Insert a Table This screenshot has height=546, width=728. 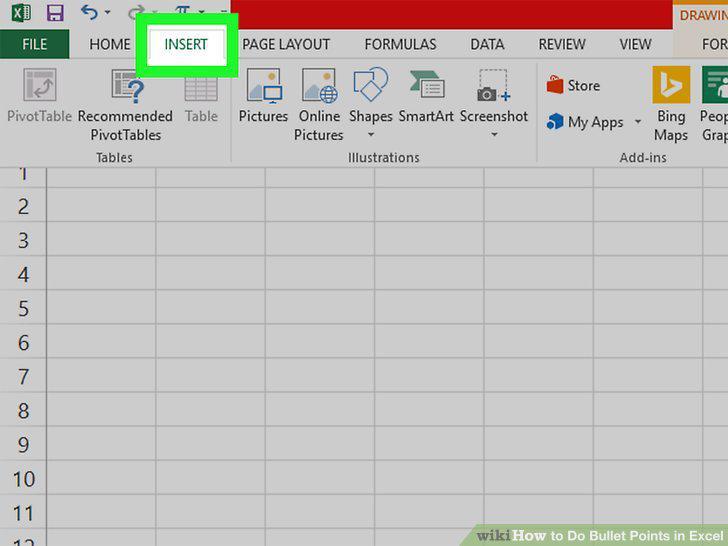pyautogui.click(x=201, y=96)
